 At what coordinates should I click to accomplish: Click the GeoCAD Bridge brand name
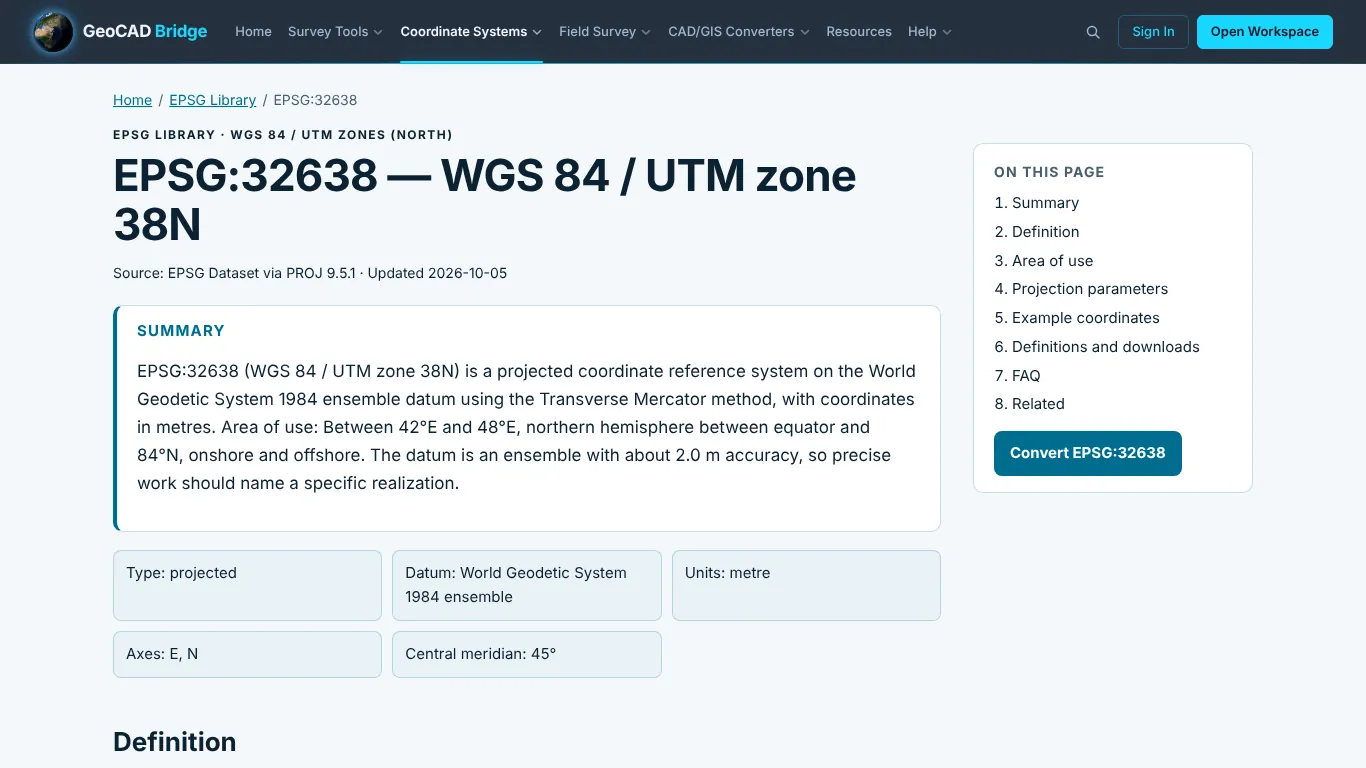pyautogui.click(x=145, y=31)
